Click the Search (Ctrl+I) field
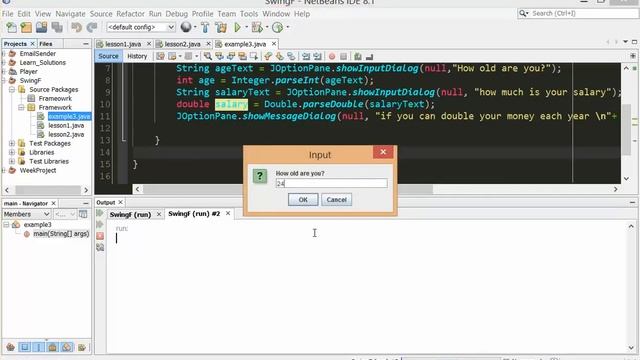Screen dimensions: 640x360 [578, 13]
